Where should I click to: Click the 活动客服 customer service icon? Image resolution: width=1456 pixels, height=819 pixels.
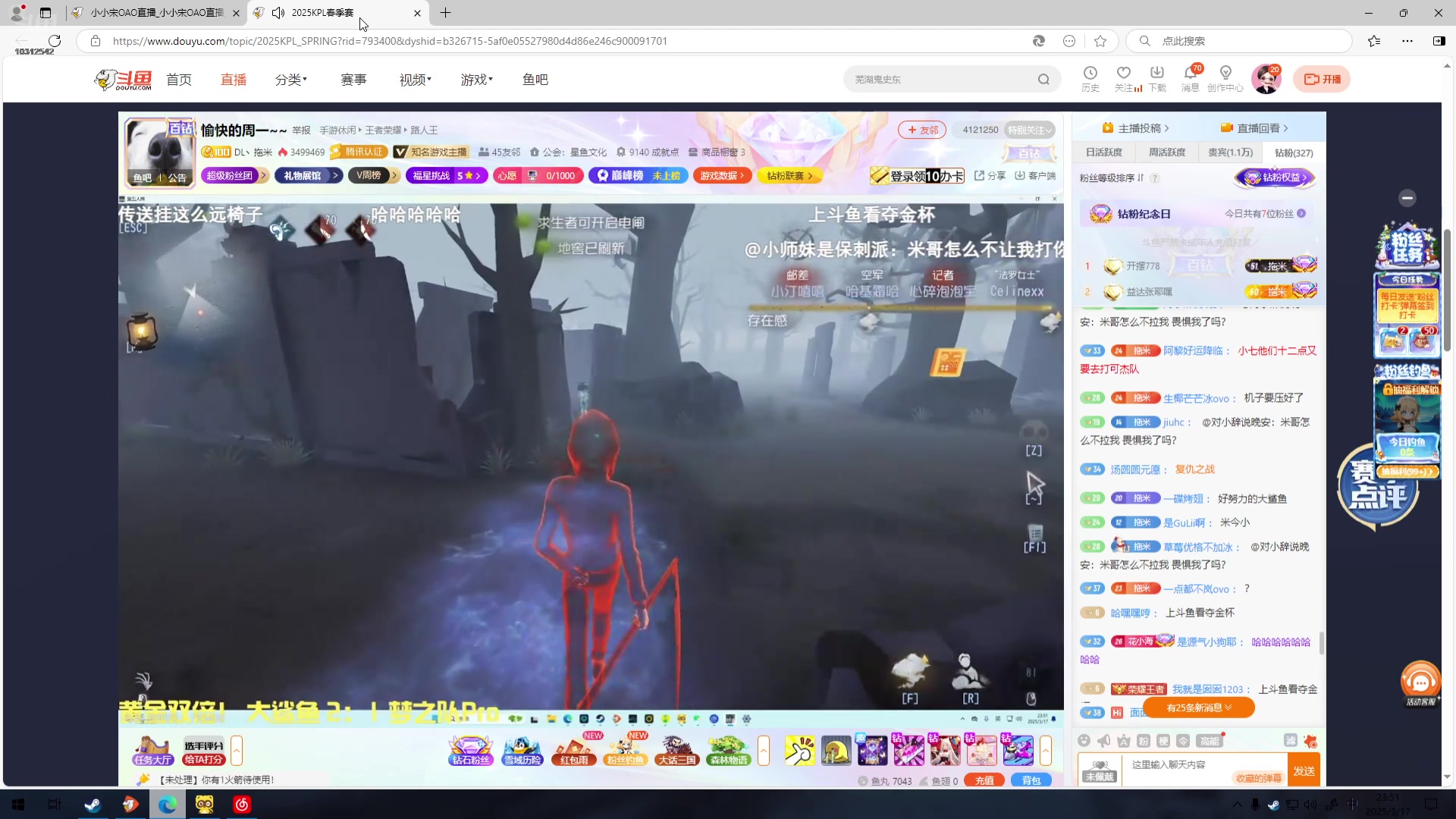pos(1420,683)
